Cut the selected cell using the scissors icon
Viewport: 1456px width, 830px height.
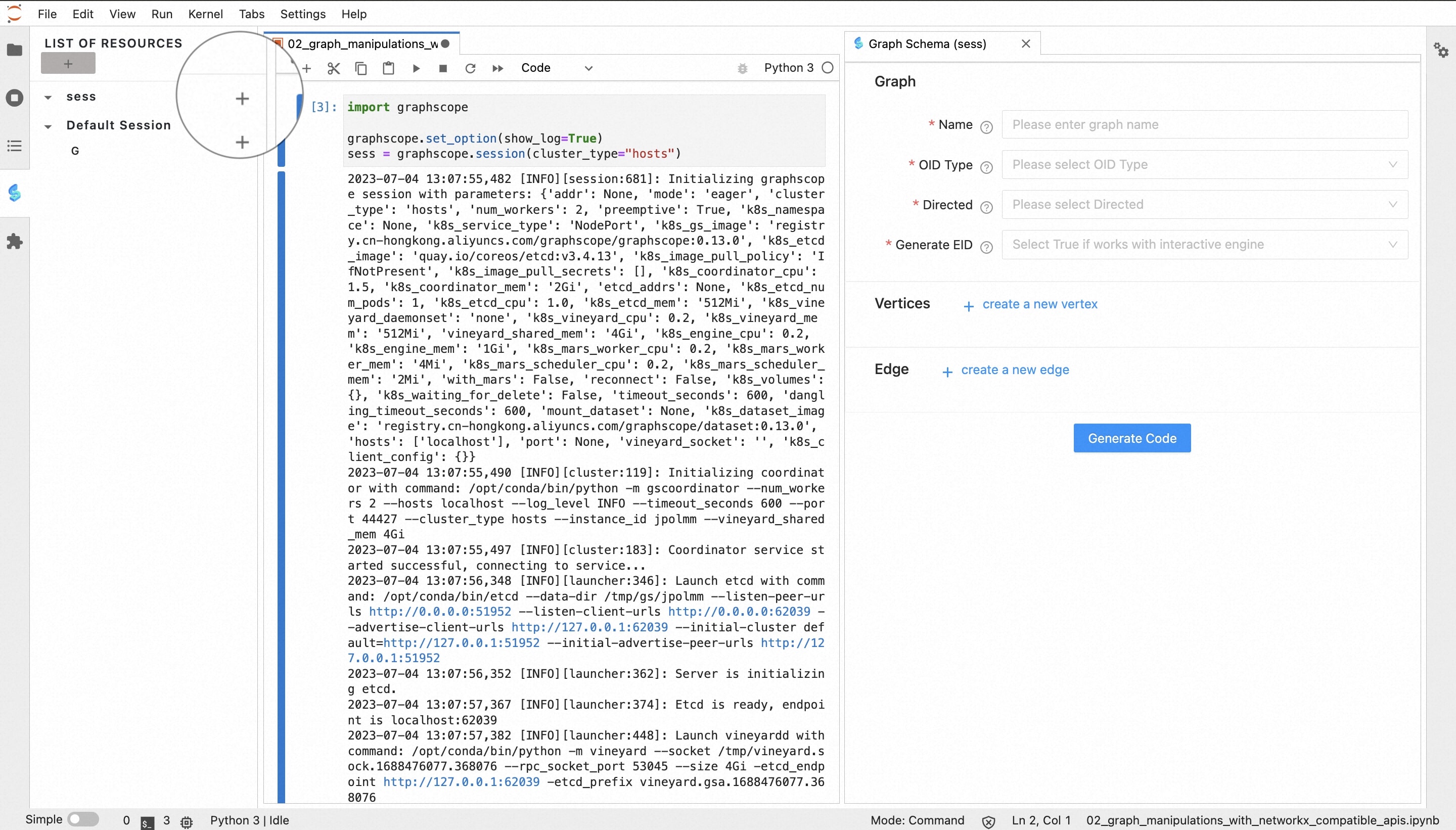[333, 68]
